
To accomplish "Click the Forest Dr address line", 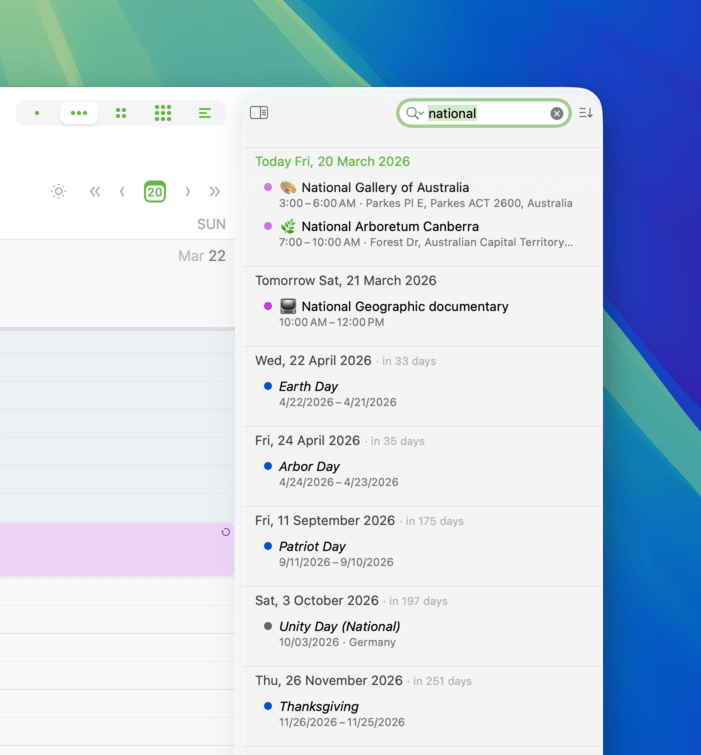I will pos(471,242).
